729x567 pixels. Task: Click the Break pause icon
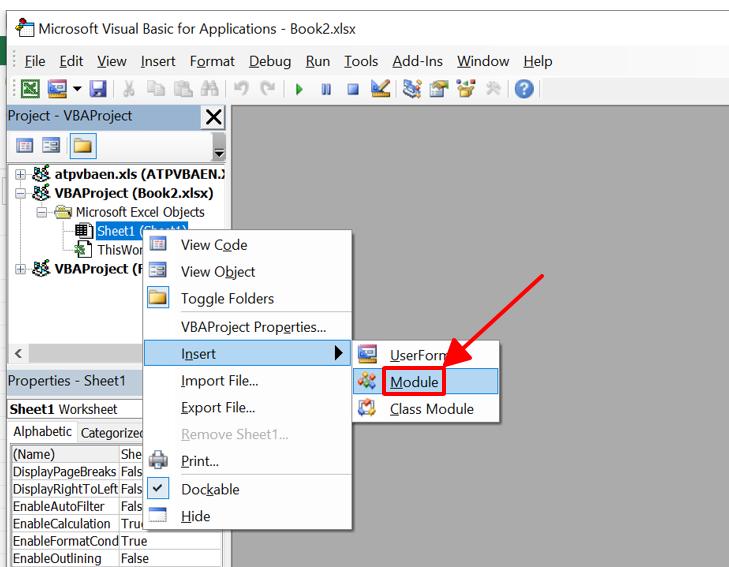tap(326, 89)
